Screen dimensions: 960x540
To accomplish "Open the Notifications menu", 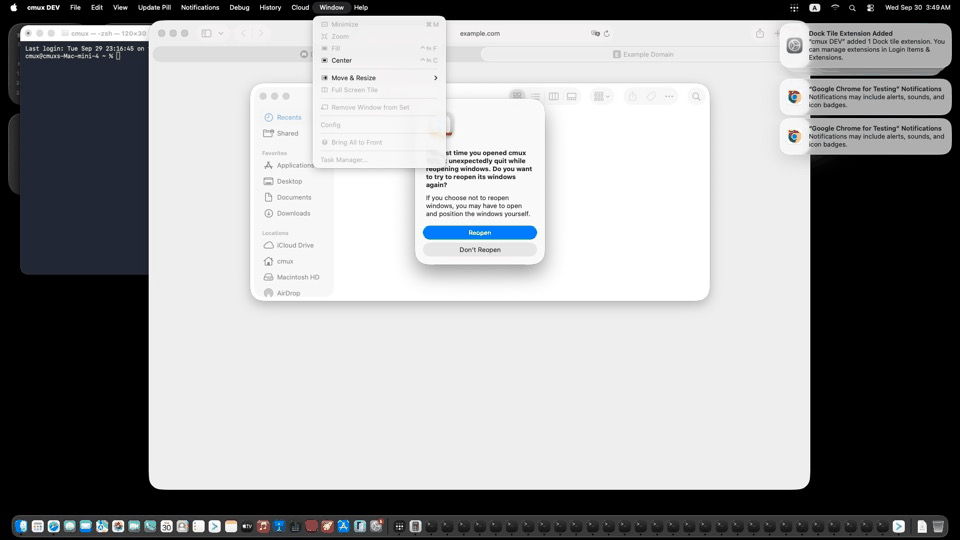I will (200, 7).
